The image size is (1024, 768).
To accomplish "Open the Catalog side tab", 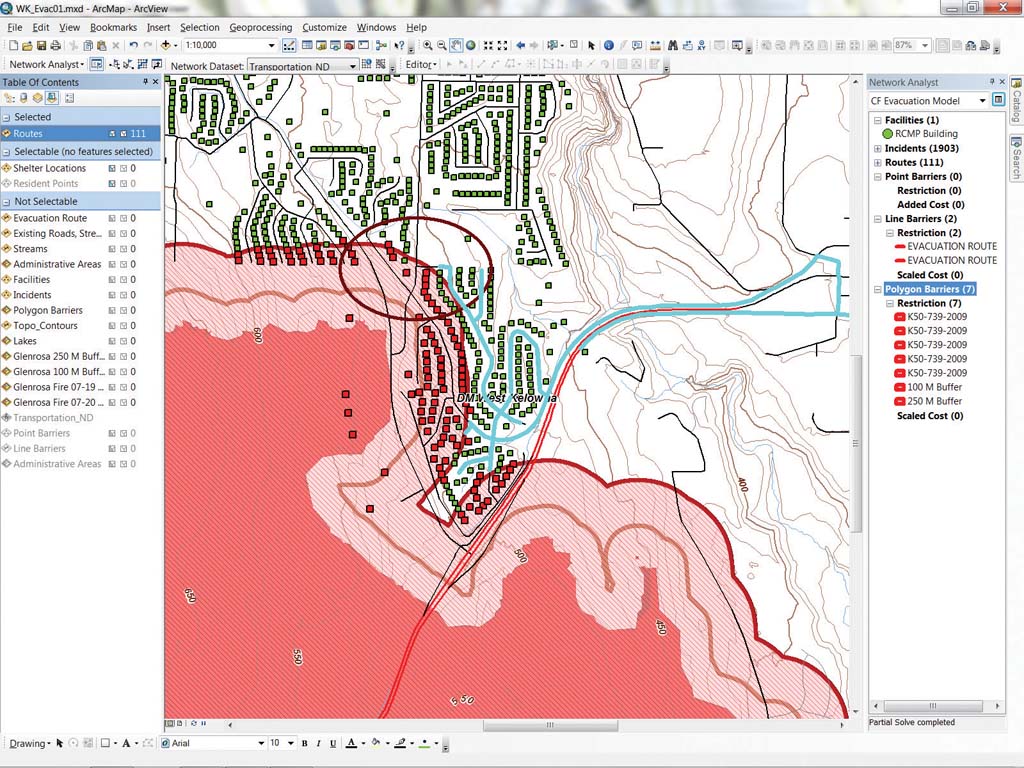I will click(1016, 101).
